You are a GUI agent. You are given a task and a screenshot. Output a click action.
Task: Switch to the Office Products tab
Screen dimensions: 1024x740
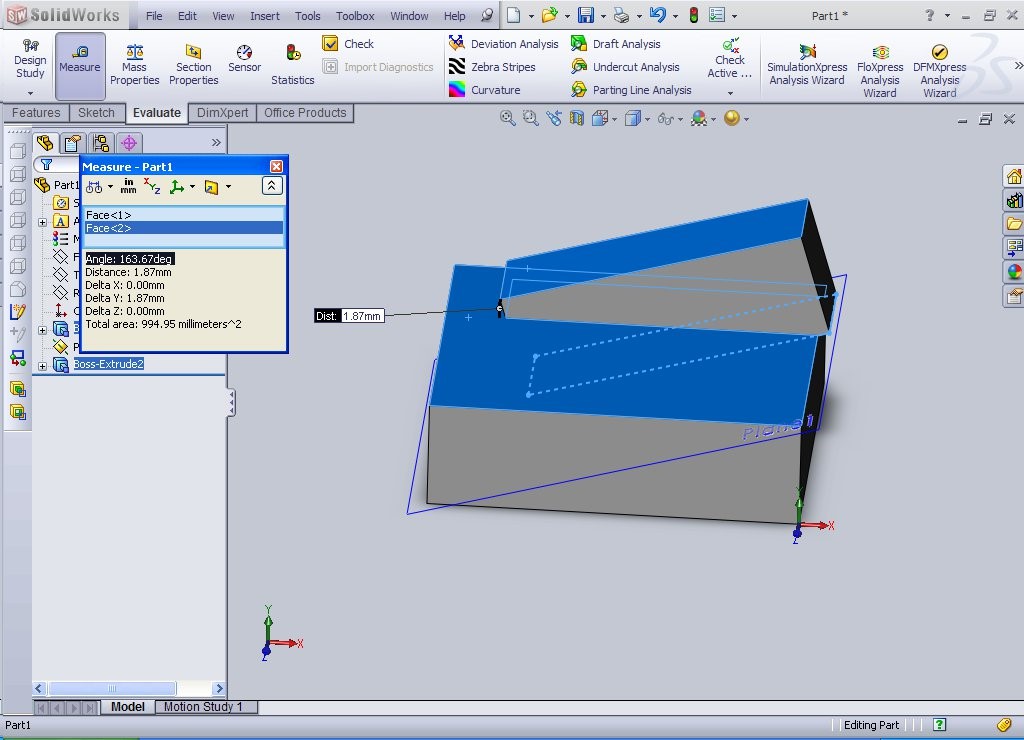pyautogui.click(x=305, y=112)
